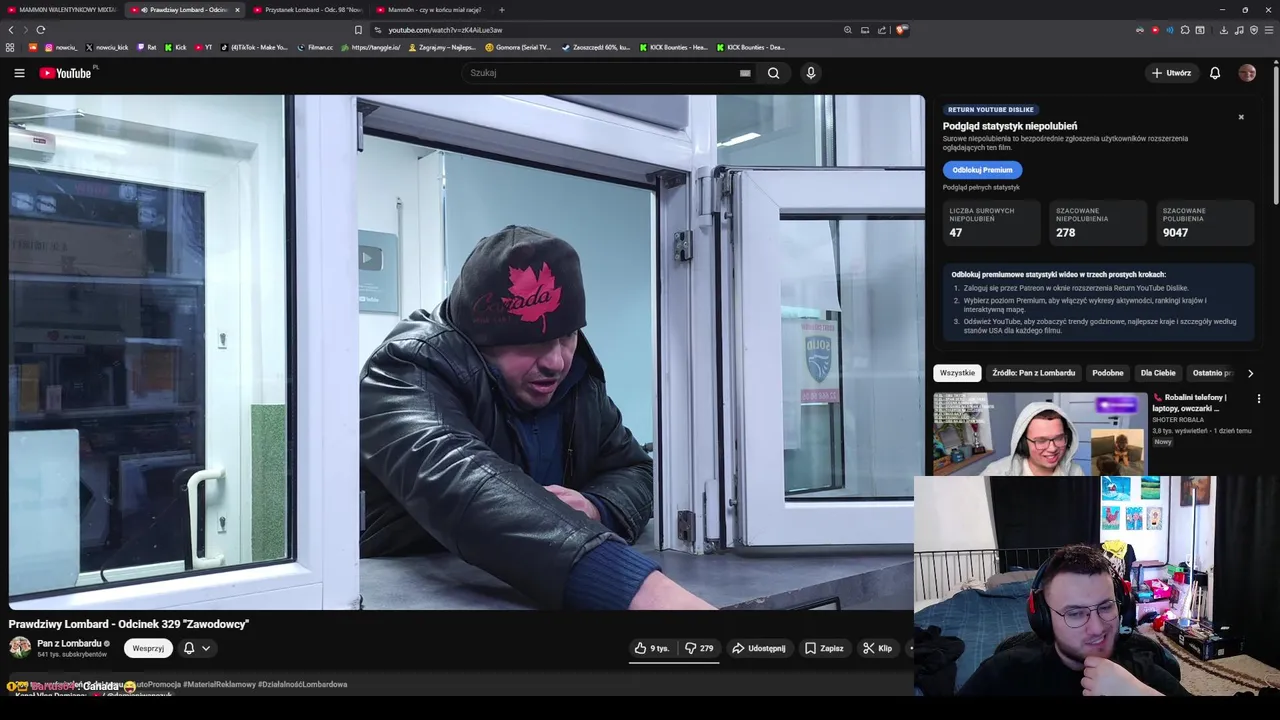Click the search magnifier button

[773, 73]
